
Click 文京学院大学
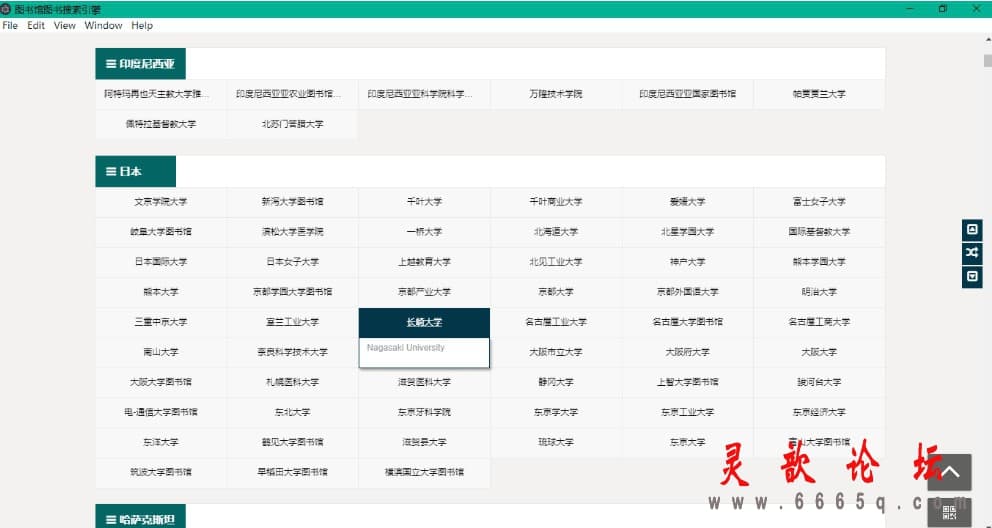[161, 202]
